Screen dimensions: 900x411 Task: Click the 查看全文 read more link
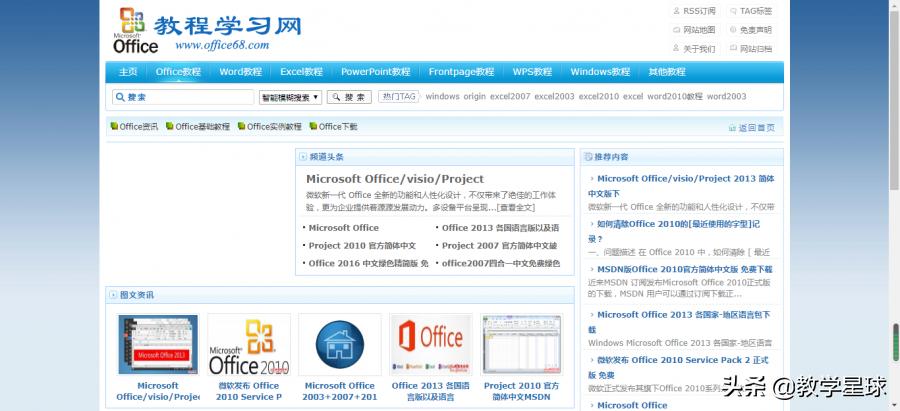click(515, 207)
